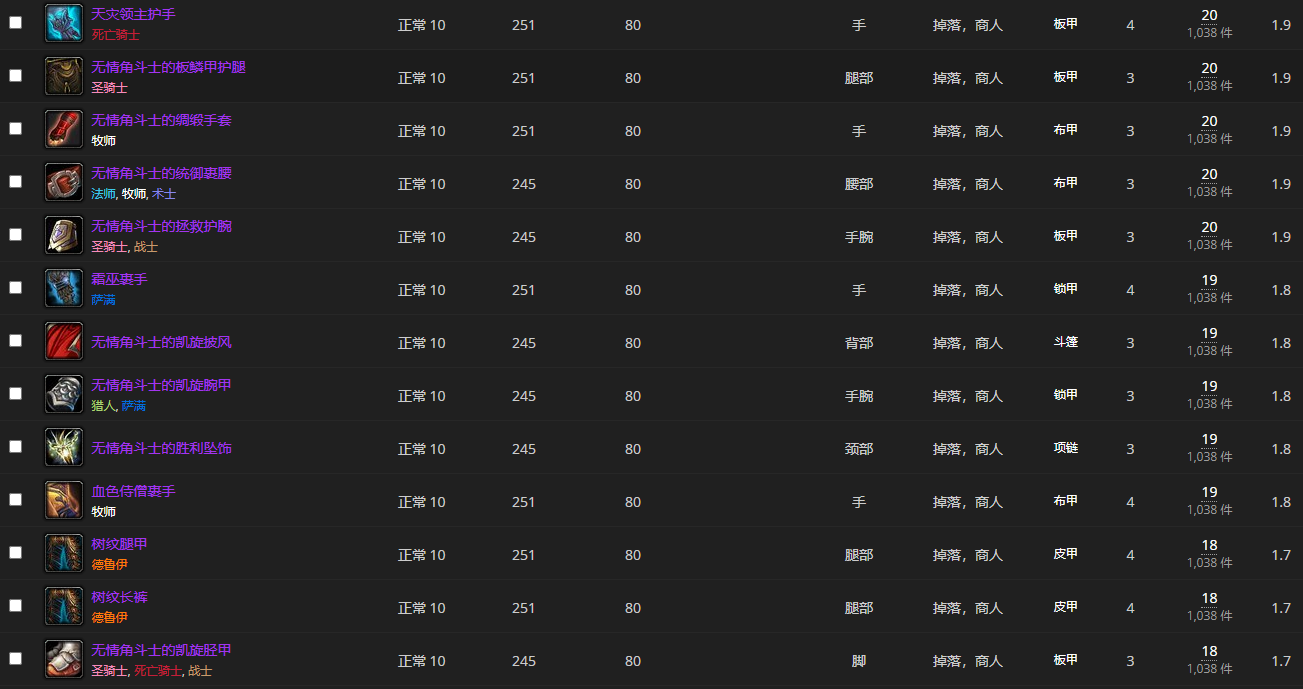Click the 天灾领主护手 item icon
Image resolution: width=1303 pixels, height=689 pixels.
[64, 23]
